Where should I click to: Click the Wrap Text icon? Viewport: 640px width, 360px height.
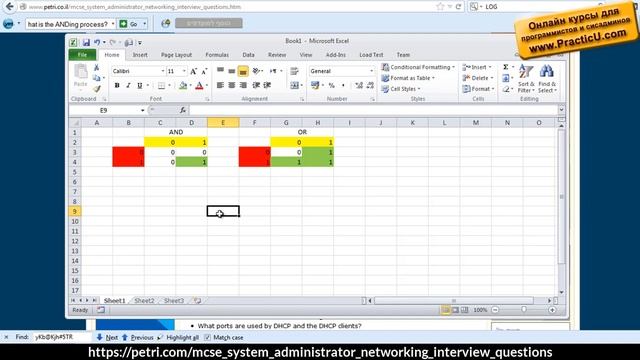[x=294, y=71]
